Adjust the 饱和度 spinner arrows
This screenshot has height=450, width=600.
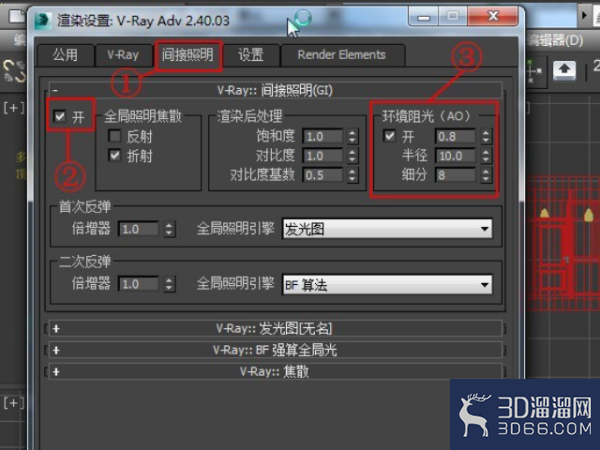[352, 137]
